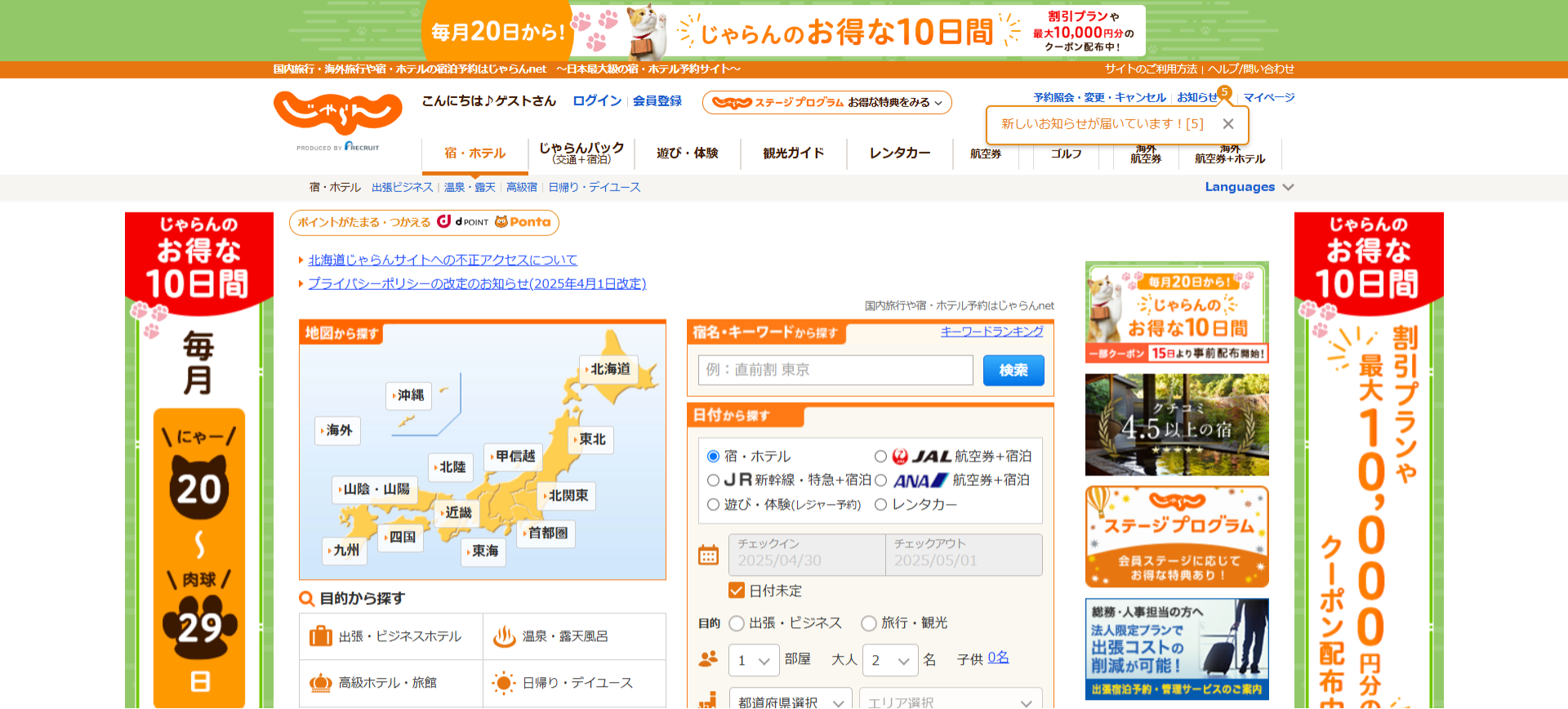Image resolution: width=1568 pixels, height=709 pixels.
Task: Select 北海道 on the map
Action: [x=608, y=369]
